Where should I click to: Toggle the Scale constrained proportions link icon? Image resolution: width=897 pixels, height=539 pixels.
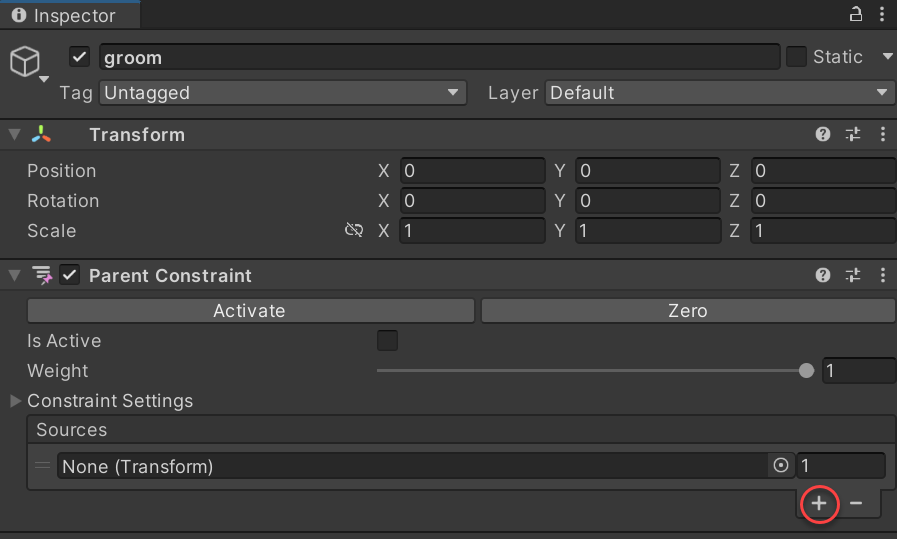(x=353, y=231)
